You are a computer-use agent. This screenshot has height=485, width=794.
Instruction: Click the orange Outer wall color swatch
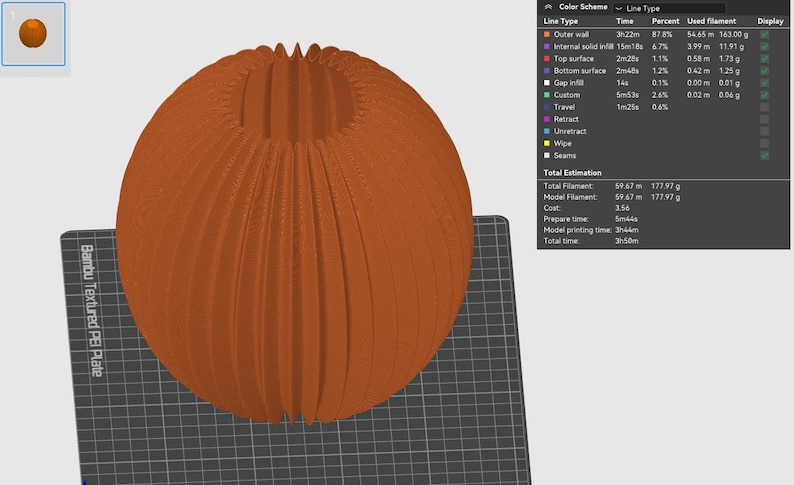click(x=547, y=34)
